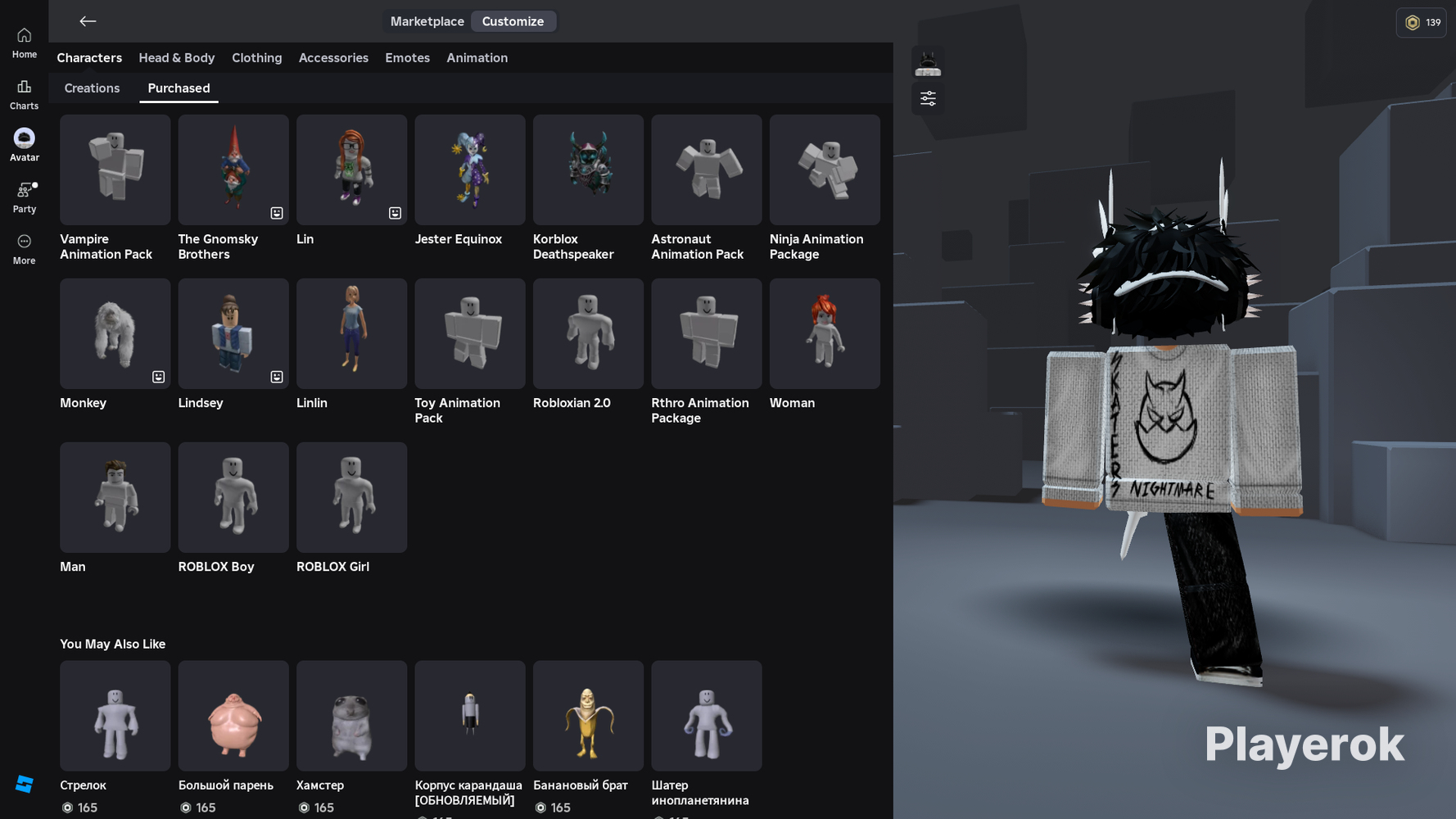Click the bundle badge on Lindsey
Screen dimensions: 1456x819
(277, 377)
